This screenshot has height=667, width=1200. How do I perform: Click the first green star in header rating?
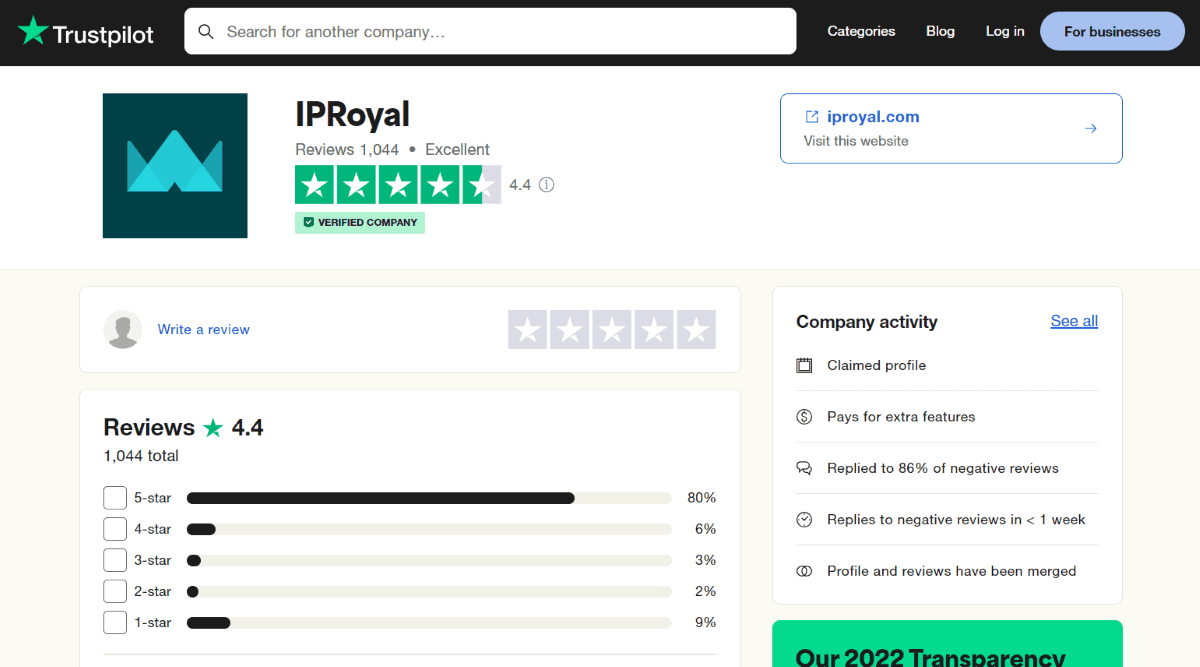click(x=315, y=185)
